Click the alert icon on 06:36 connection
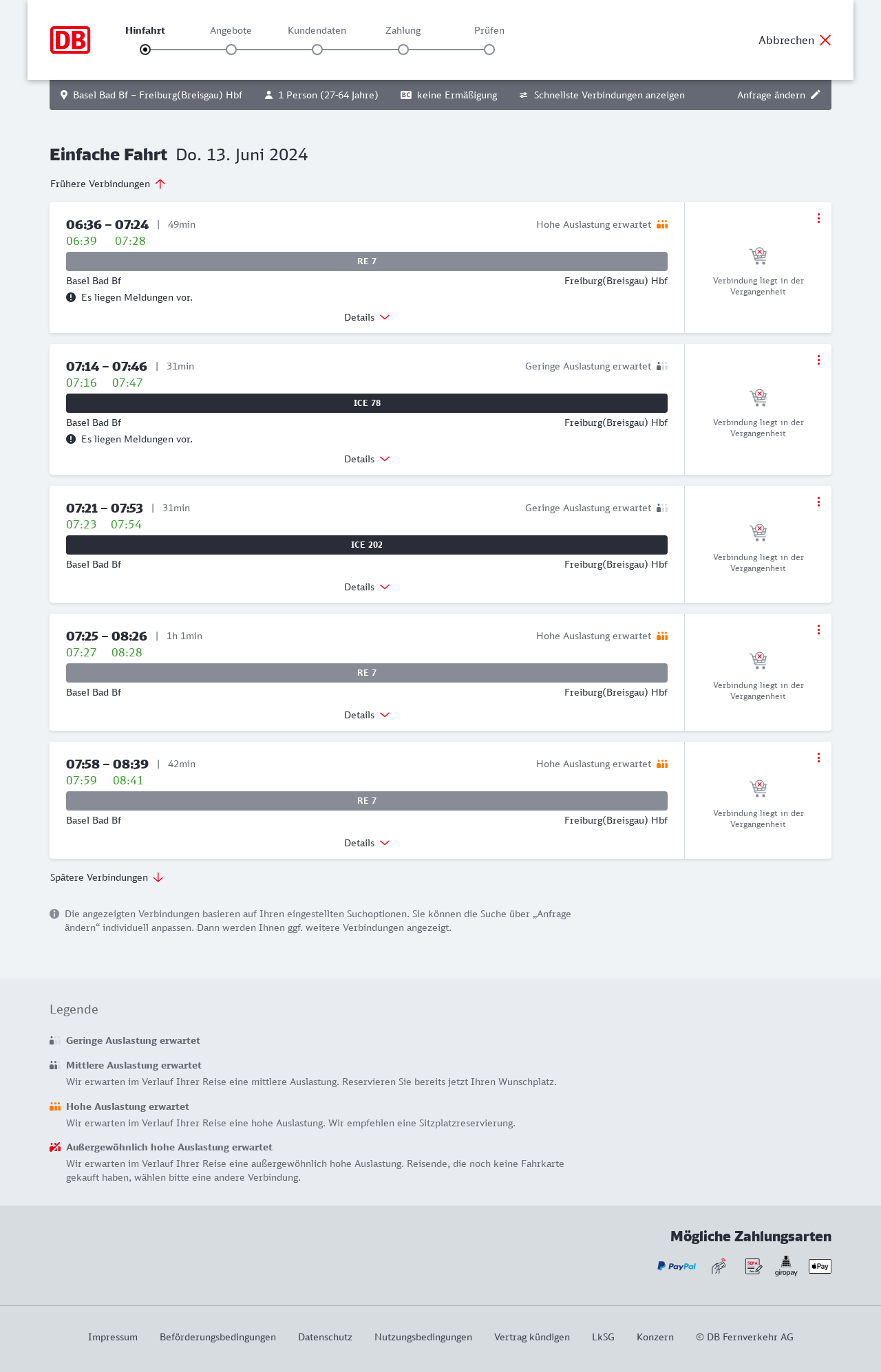This screenshot has height=1372, width=881. pos(71,297)
